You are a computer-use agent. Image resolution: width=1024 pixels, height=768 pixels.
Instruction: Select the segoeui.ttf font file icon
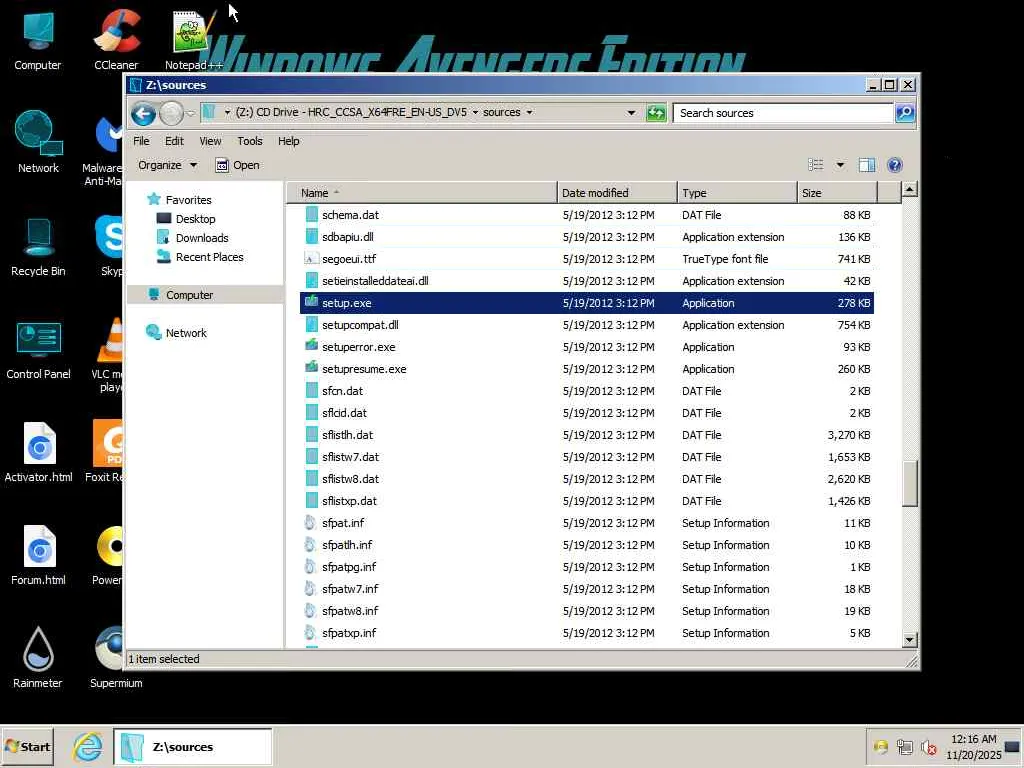click(312, 259)
